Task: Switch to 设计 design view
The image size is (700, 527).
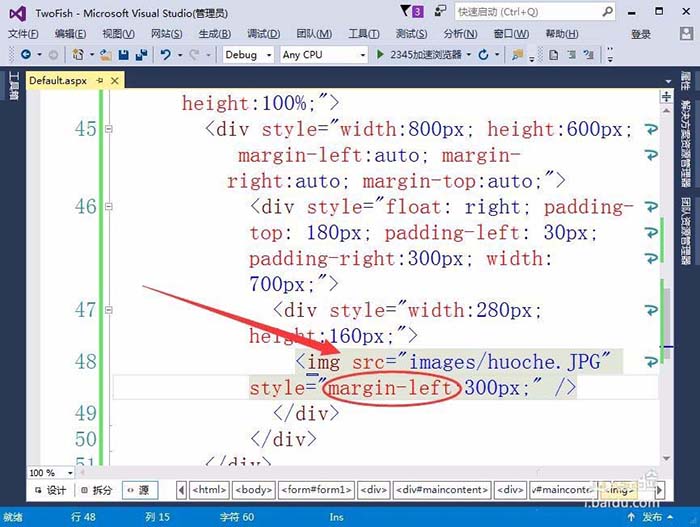Action: (50, 490)
